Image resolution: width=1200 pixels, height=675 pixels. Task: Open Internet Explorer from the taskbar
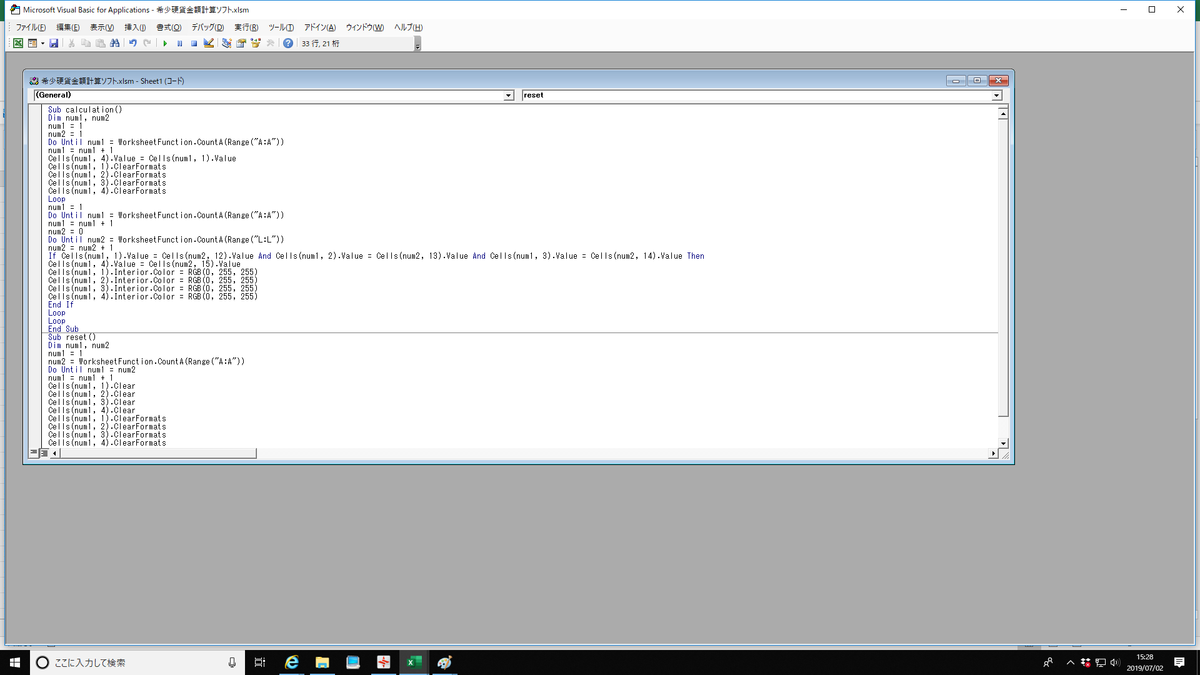tap(293, 662)
